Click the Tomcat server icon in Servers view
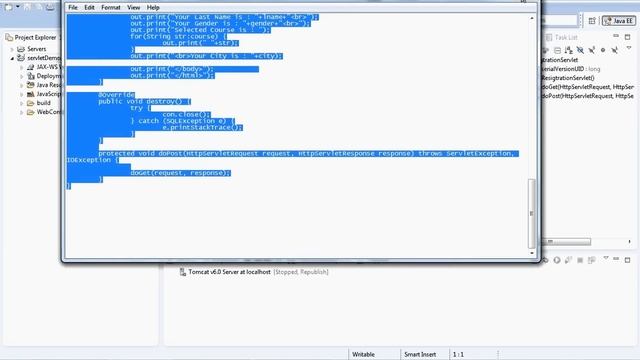This screenshot has height=360, width=640. (183, 272)
